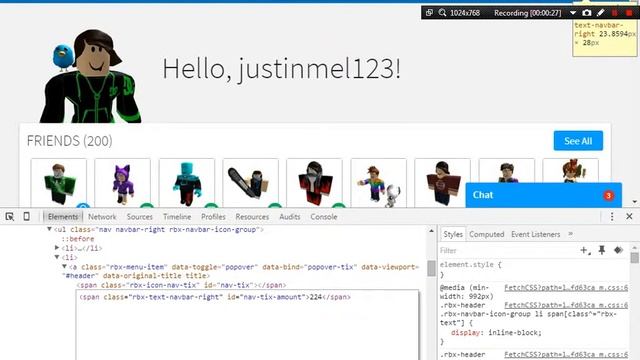Image resolution: width=640 pixels, height=360 pixels.
Task: Open the friend avatar holding black sword
Action: click(251, 183)
